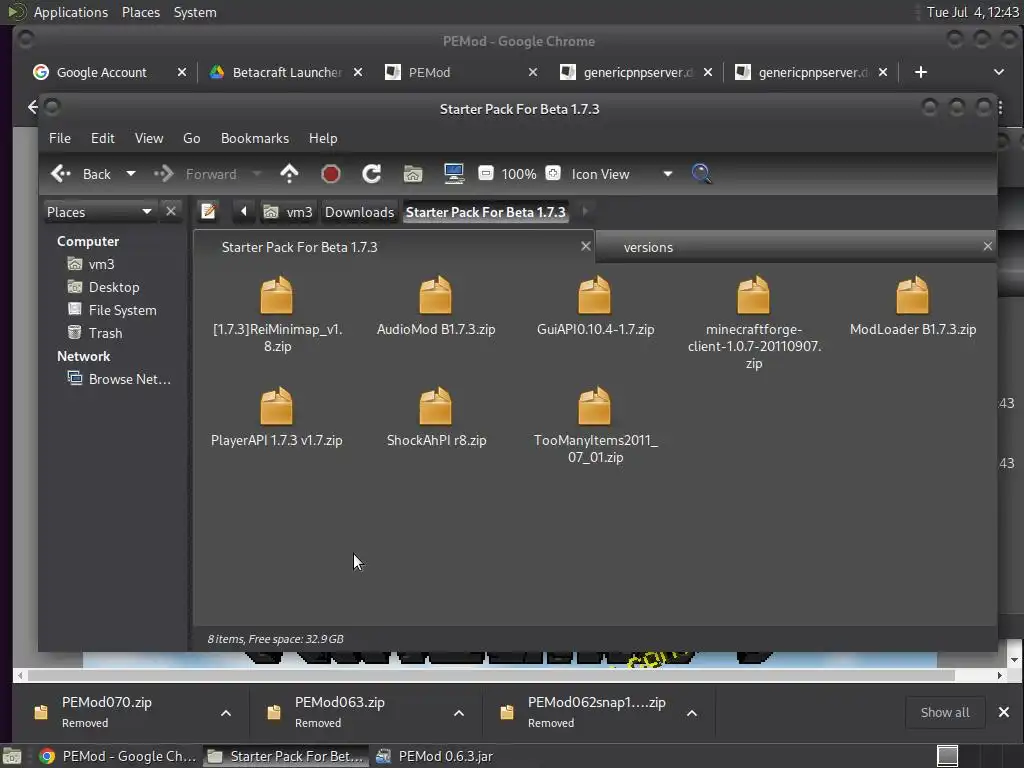Switch to PEMod Google Chrome taskbar entry
The width and height of the screenshot is (1024, 768).
pyautogui.click(x=118, y=756)
